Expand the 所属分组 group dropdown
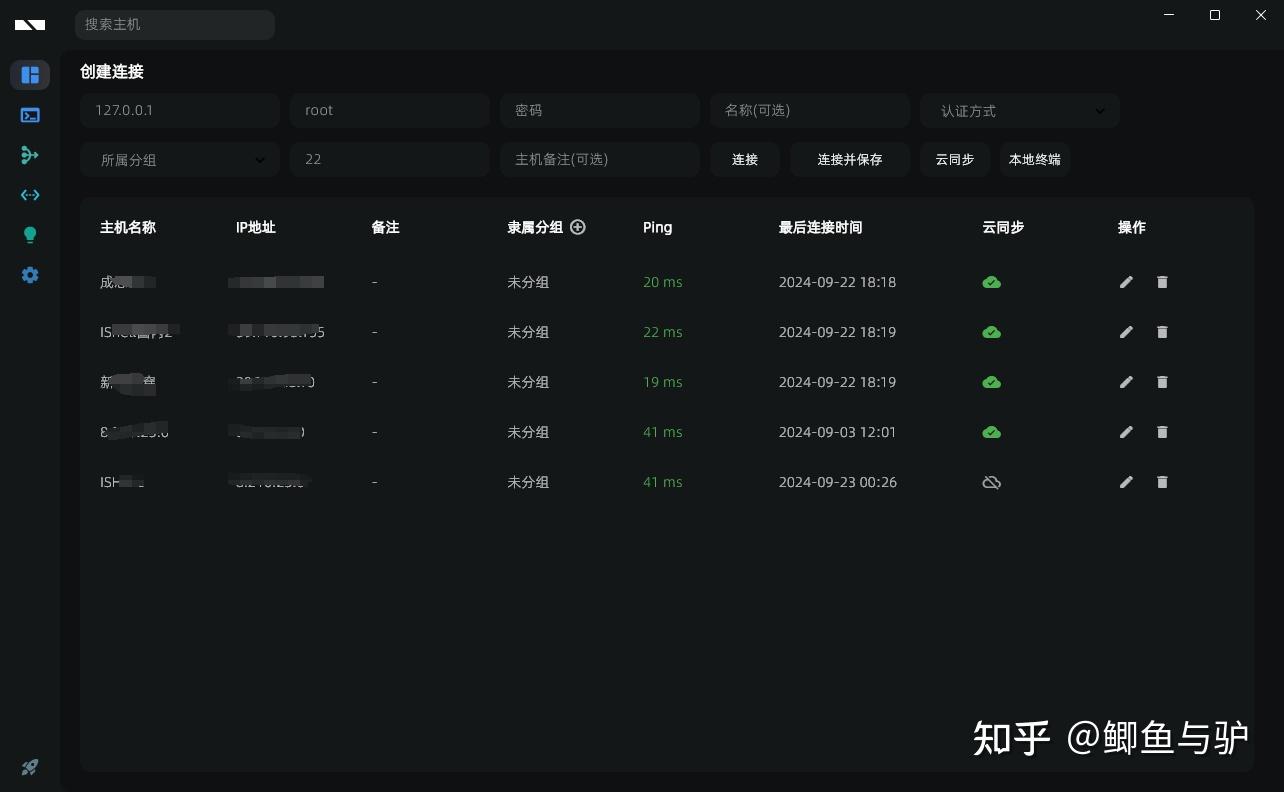 point(179,159)
